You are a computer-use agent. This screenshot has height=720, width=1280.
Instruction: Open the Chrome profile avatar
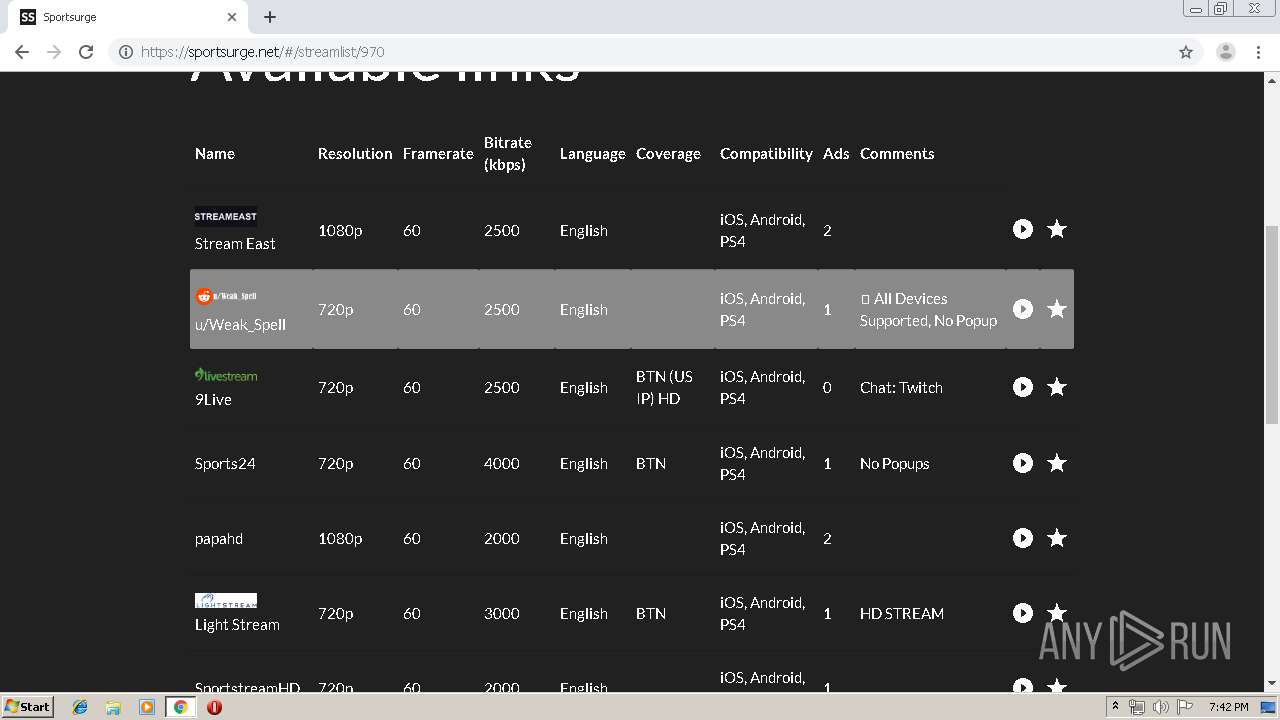1226,52
